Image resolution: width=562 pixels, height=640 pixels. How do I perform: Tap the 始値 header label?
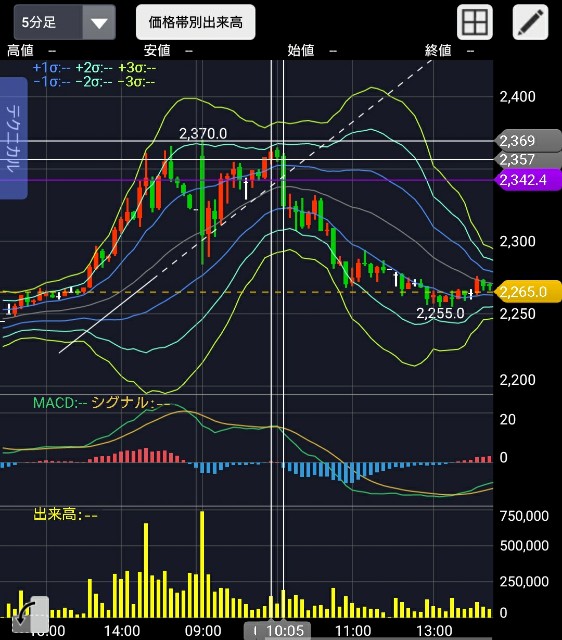click(x=301, y=51)
